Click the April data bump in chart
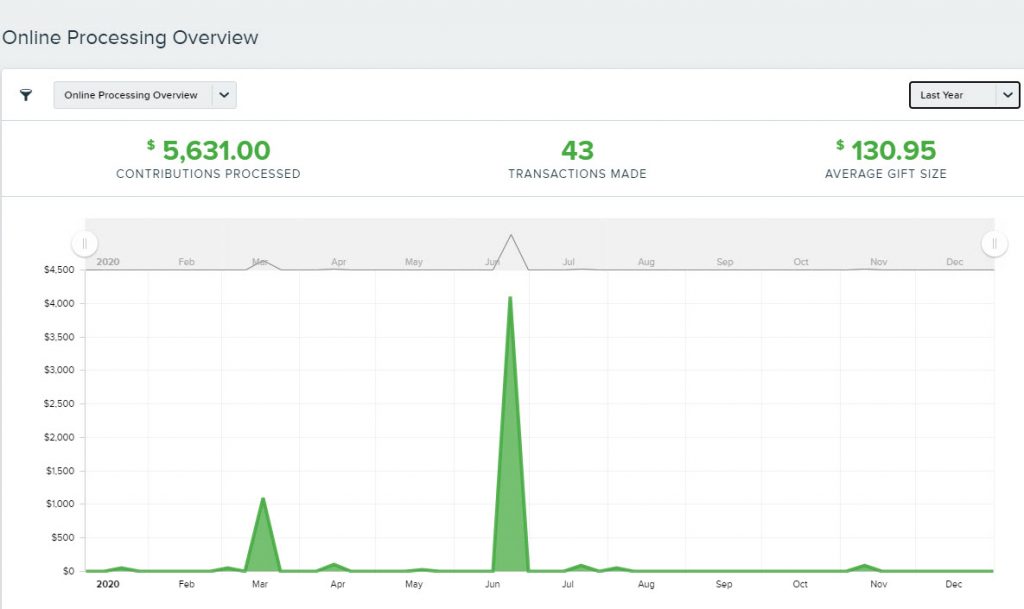Image resolution: width=1024 pixels, height=609 pixels. coord(334,565)
